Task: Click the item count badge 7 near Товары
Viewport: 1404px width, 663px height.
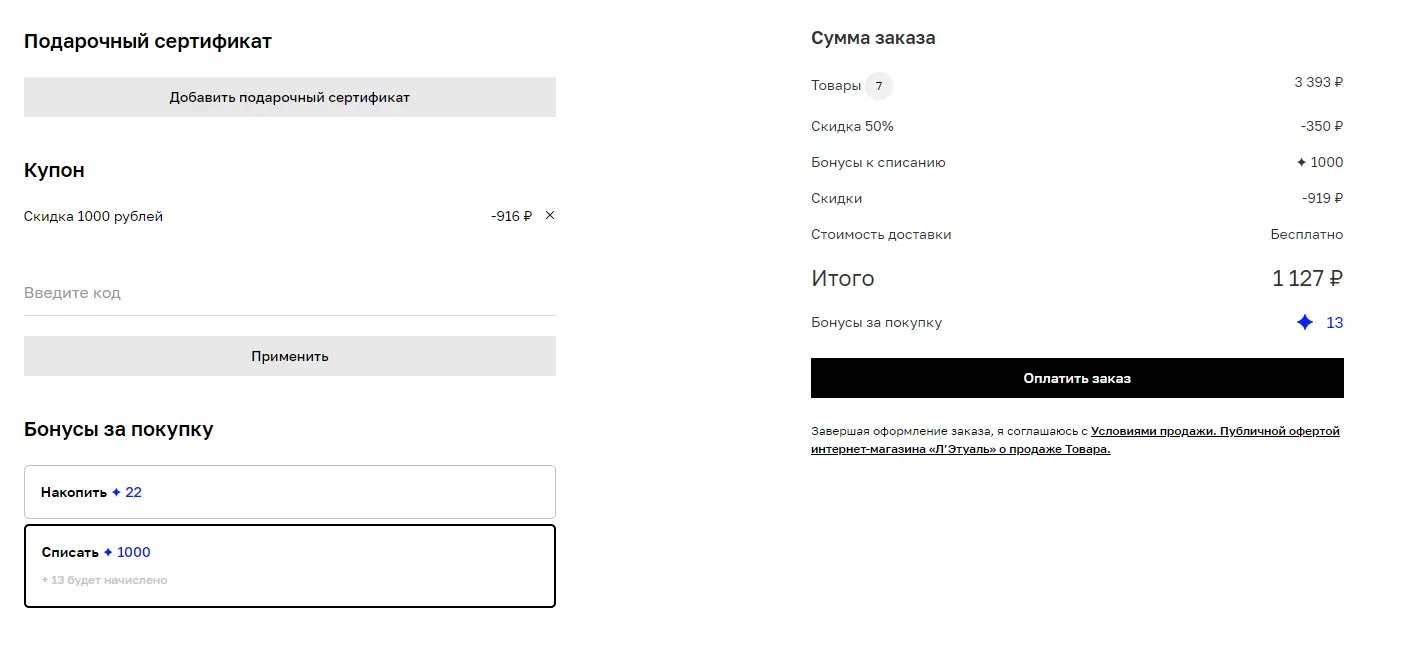Action: coord(879,86)
